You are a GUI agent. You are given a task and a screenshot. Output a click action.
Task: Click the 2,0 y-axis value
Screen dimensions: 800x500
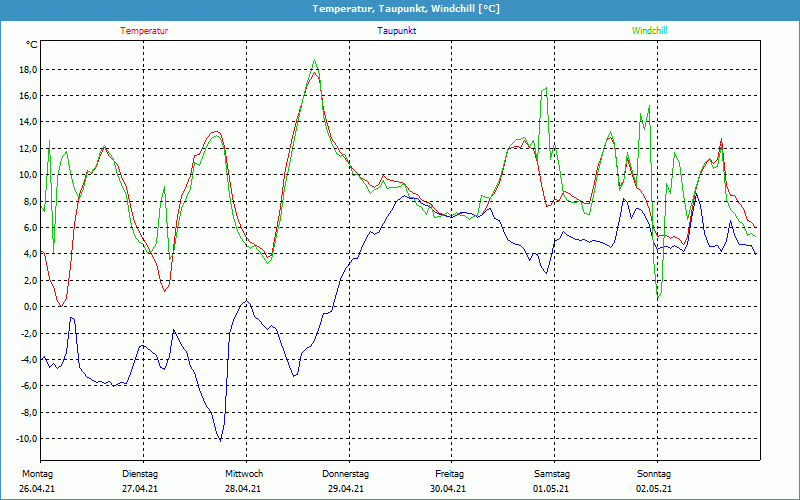pyautogui.click(x=30, y=280)
